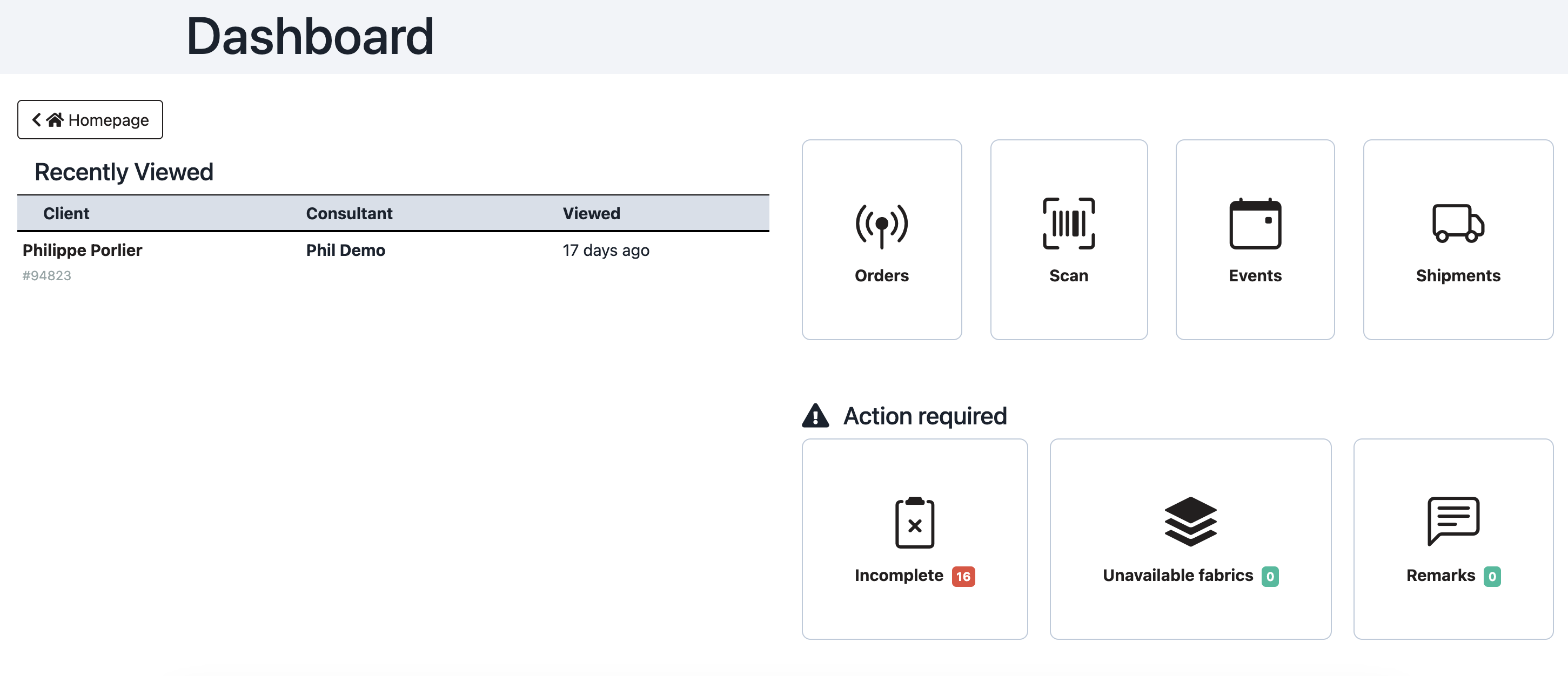The width and height of the screenshot is (1568, 676).
Task: Click the green 0 Unavailable fabrics badge
Action: point(1270,576)
